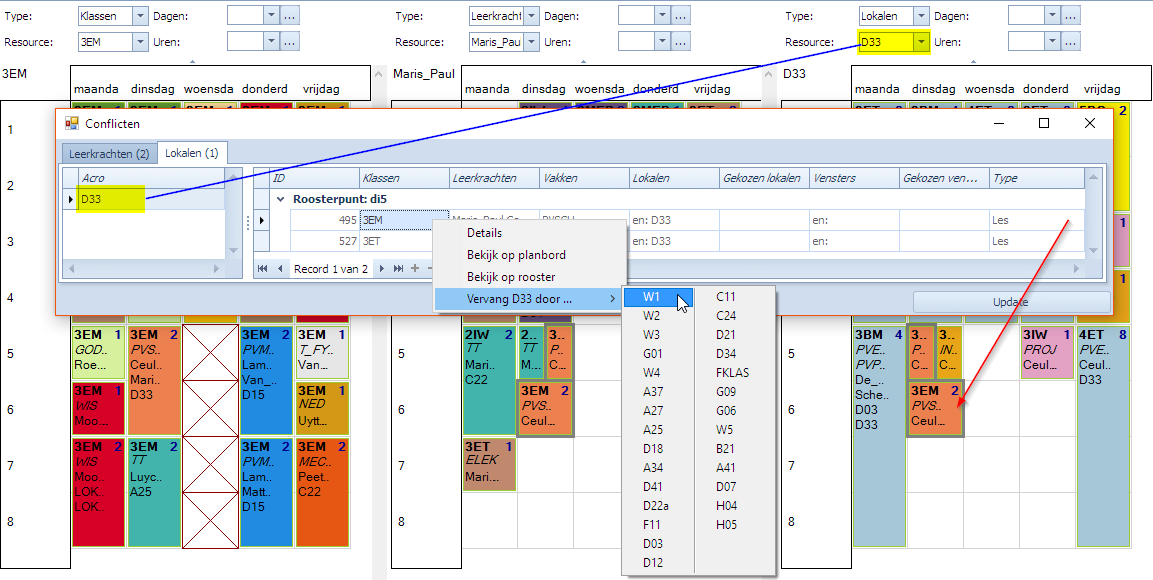Go to previous record in navigator

280,269
